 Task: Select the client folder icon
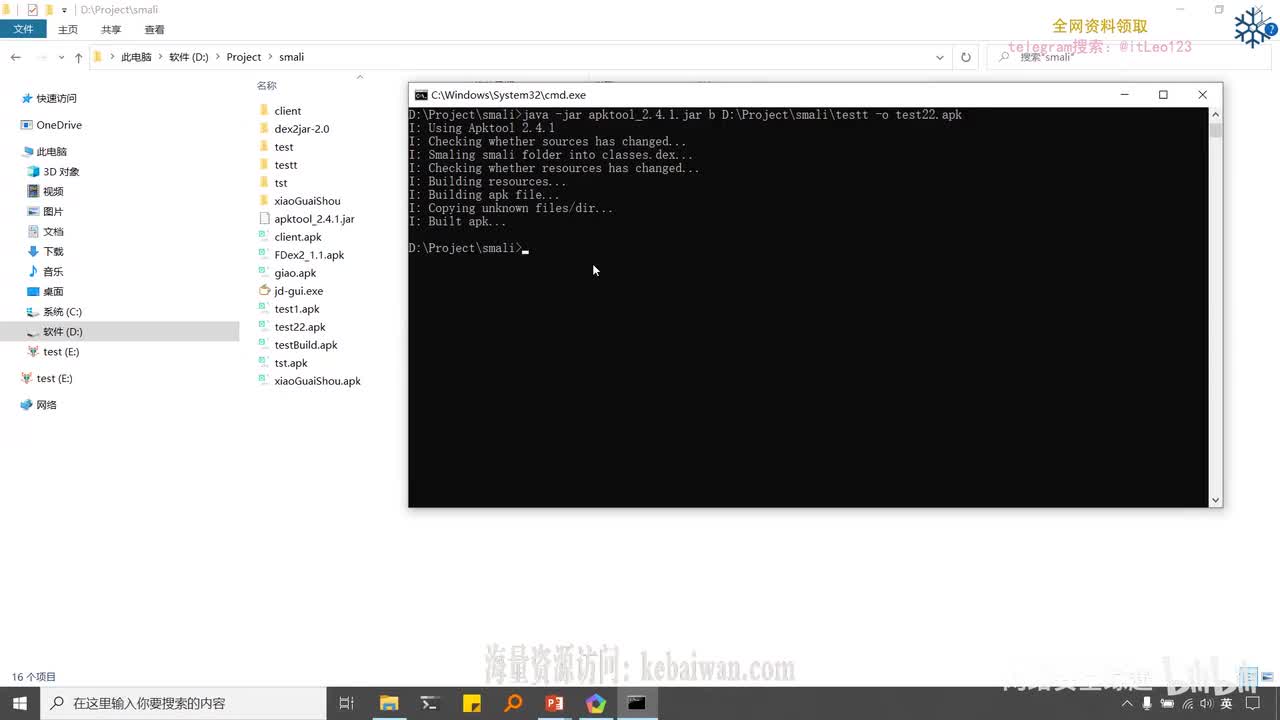point(264,111)
